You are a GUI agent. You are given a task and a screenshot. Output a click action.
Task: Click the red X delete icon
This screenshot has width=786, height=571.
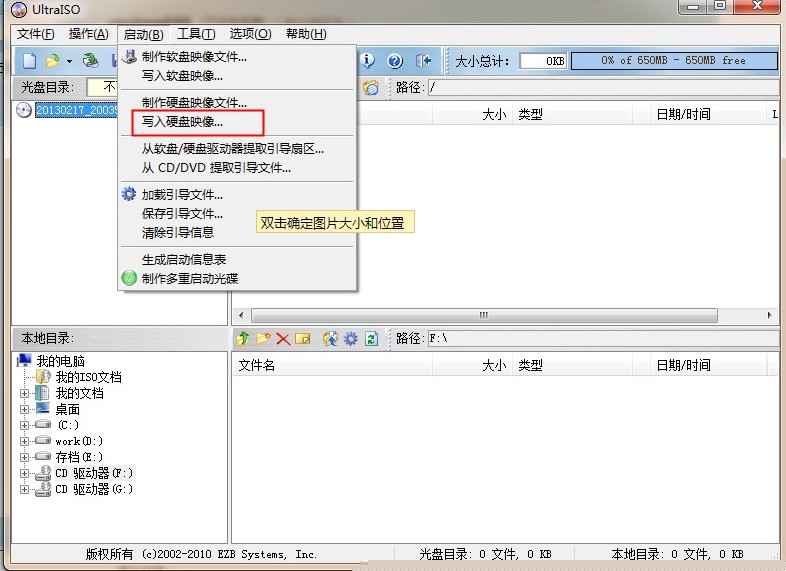[283, 339]
